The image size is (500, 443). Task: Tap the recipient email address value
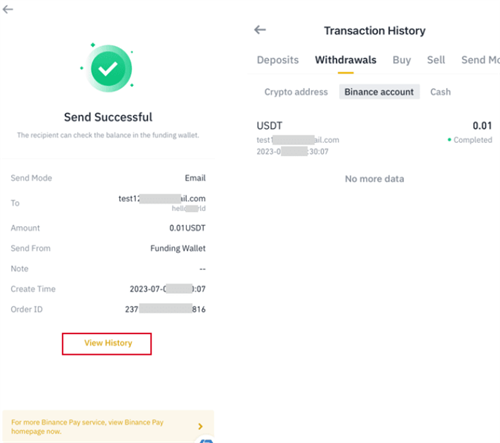(162, 199)
